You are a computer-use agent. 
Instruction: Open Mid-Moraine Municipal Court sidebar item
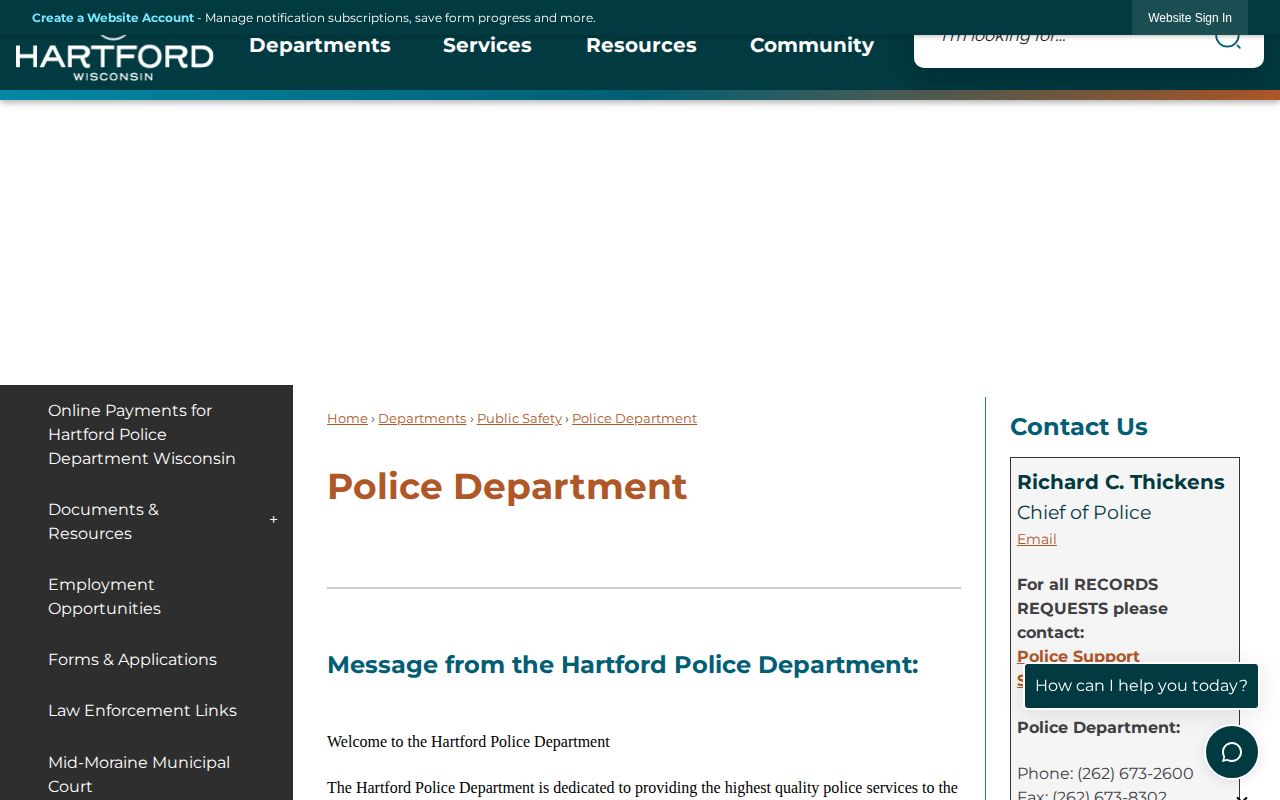pos(146,774)
